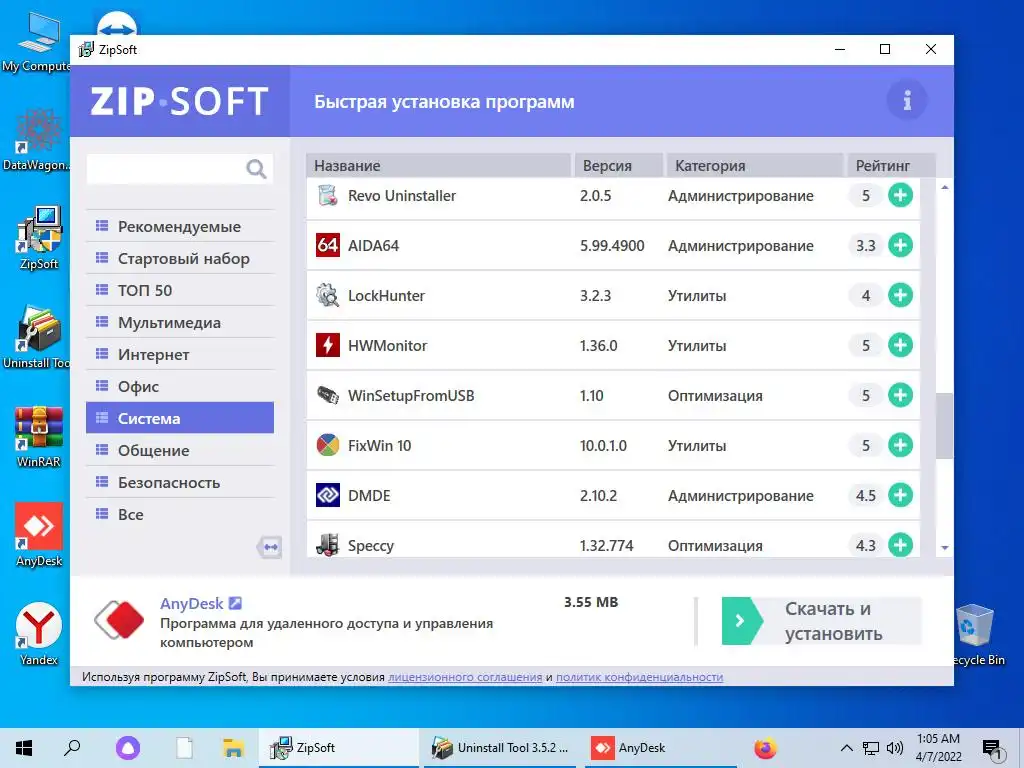This screenshot has width=1024, height=768.
Task: Select the Система category
Action: click(180, 418)
